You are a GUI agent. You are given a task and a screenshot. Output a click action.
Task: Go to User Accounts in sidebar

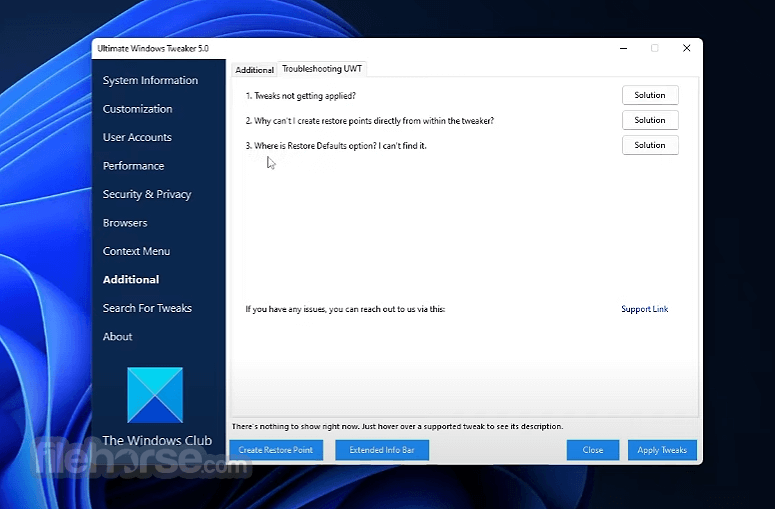pyautogui.click(x=137, y=137)
